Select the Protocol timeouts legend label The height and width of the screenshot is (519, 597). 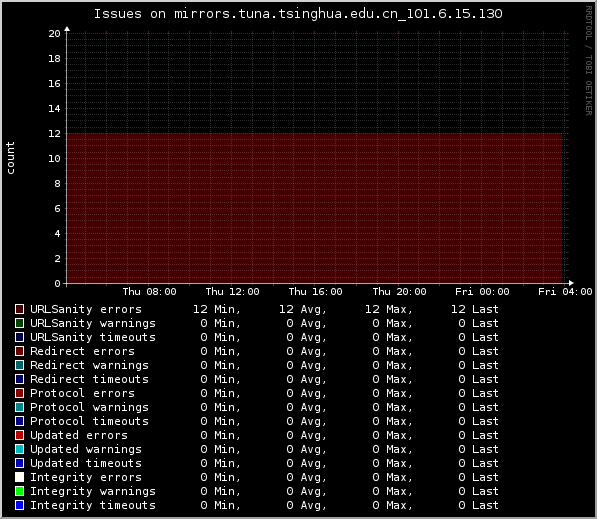(x=89, y=421)
